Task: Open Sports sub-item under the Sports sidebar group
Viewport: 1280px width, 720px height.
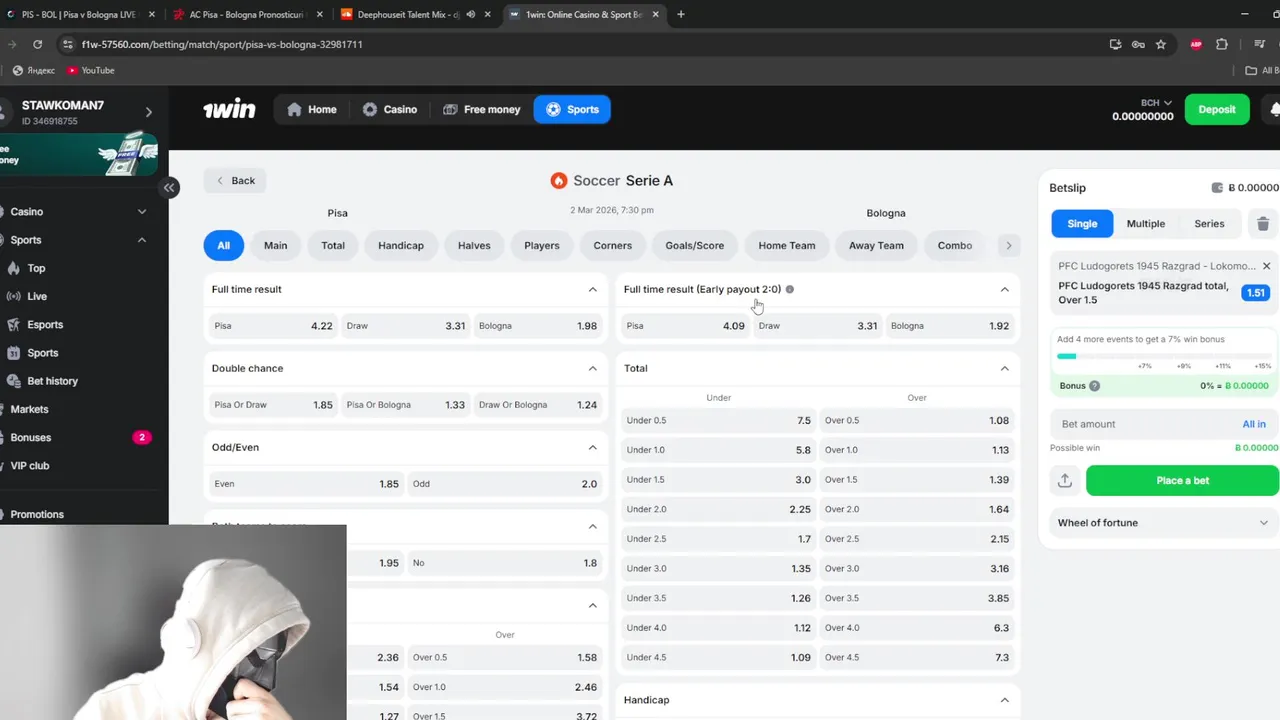Action: [x=42, y=353]
